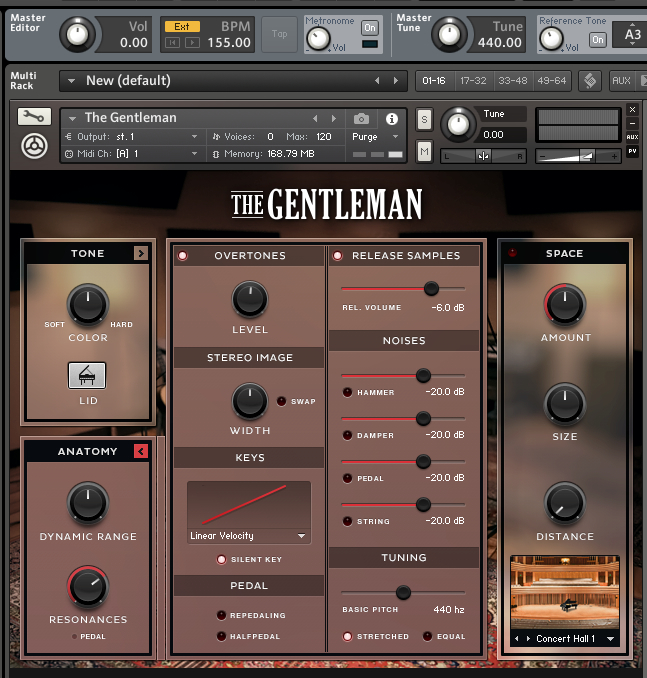
Task: Open The Gentleman instrument menu arrow
Action: pyautogui.click(x=72, y=118)
